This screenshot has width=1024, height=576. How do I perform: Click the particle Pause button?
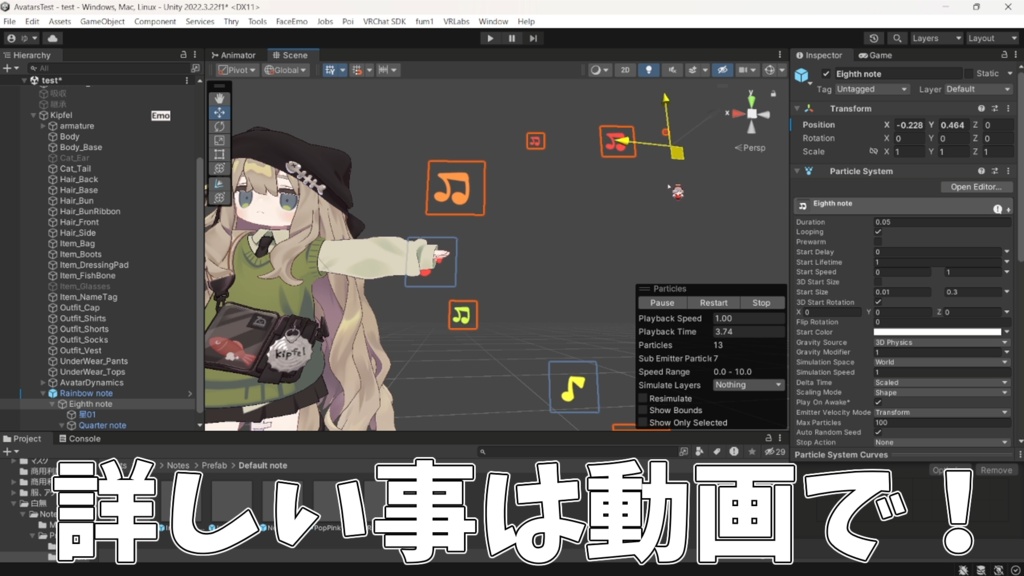pyautogui.click(x=662, y=303)
